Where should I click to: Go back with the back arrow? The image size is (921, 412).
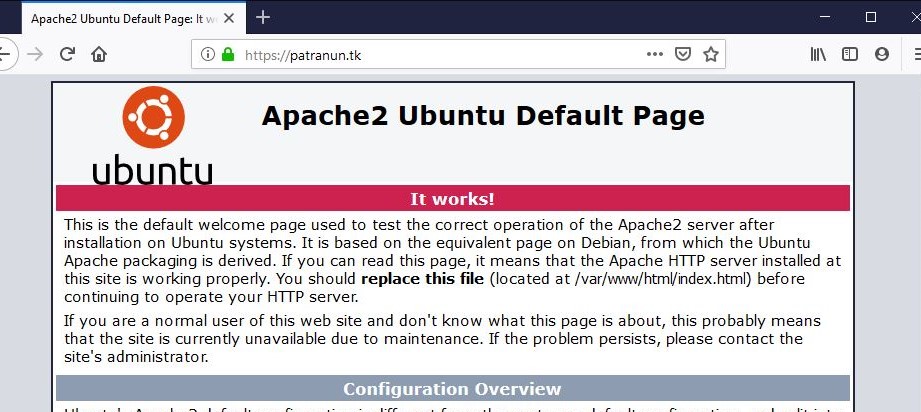point(5,54)
